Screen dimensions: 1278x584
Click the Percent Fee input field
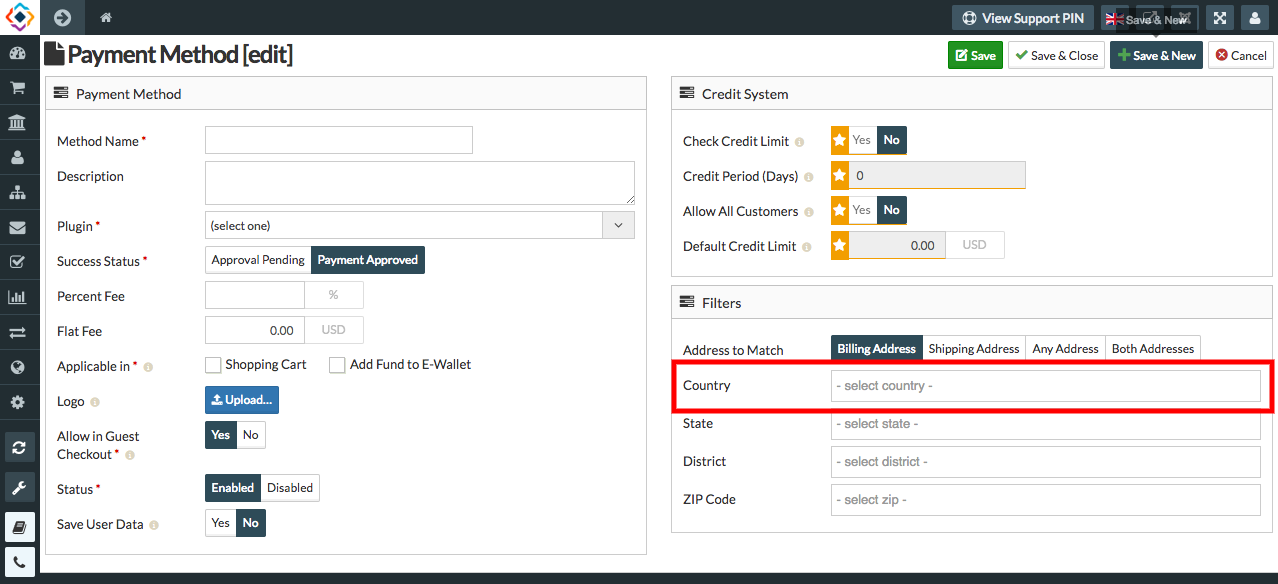click(x=255, y=295)
